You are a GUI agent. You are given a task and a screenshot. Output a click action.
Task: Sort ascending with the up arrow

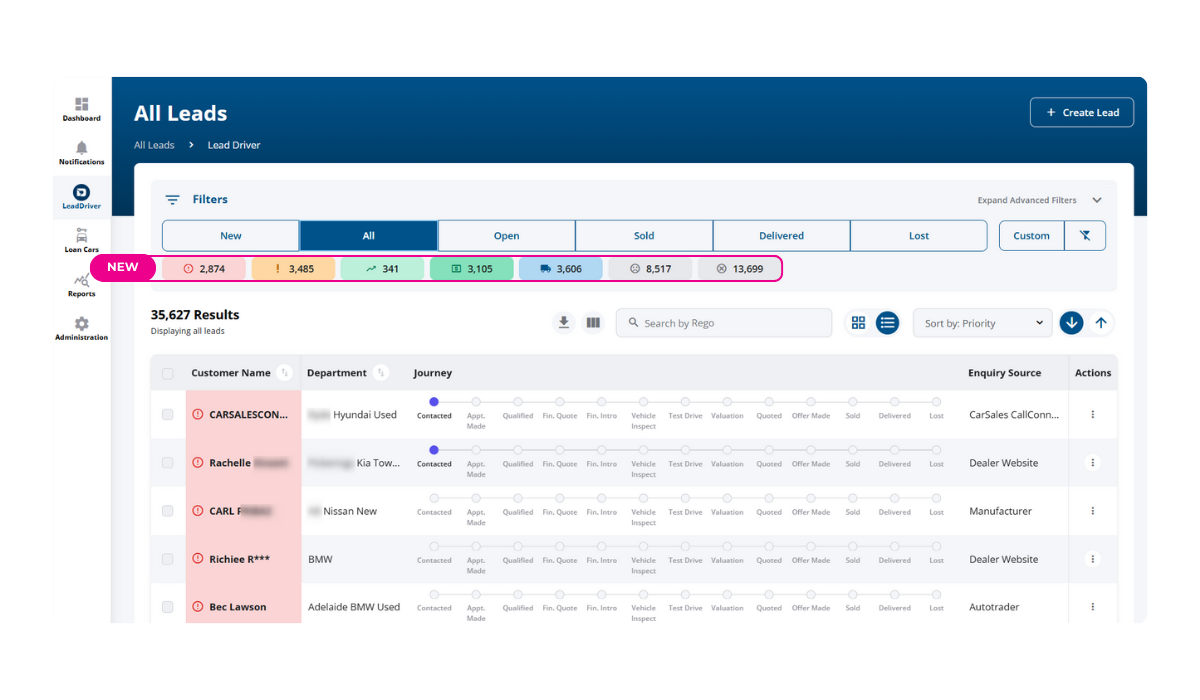pos(1101,323)
